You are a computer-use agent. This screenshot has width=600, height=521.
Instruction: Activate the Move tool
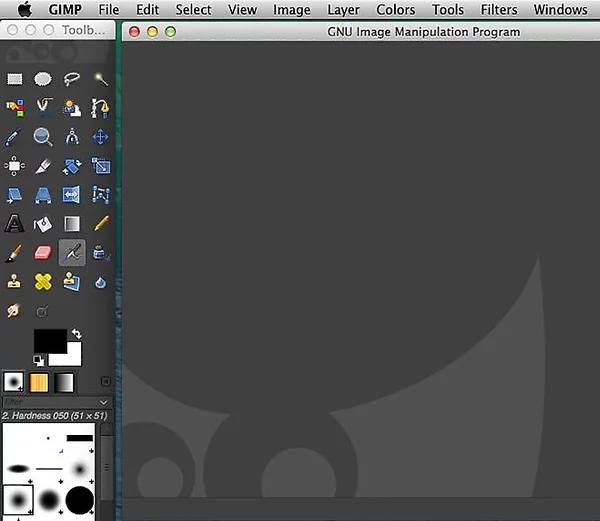tap(100, 137)
